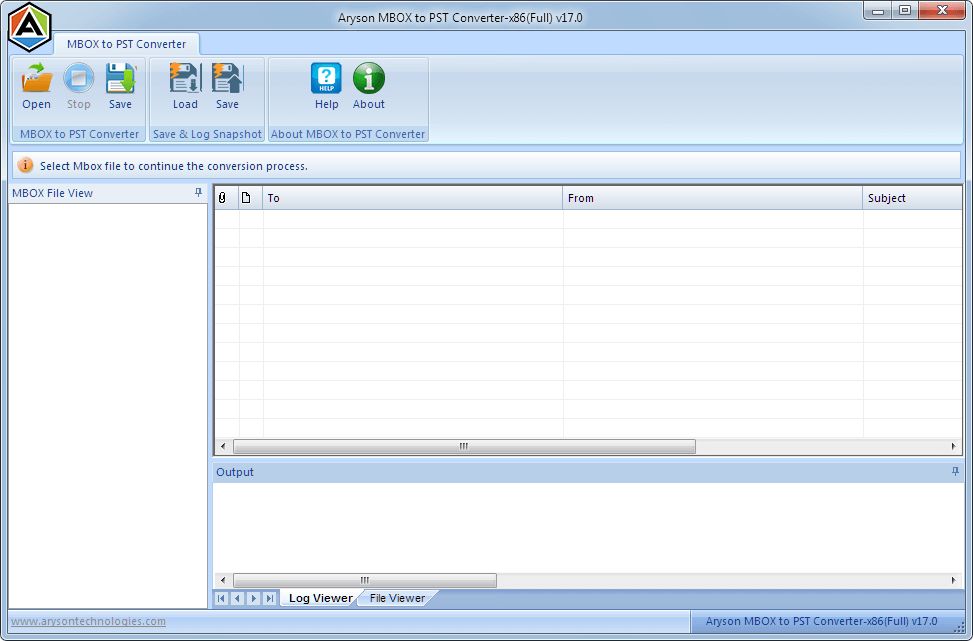Click the Aryson logo application button
Viewport: 973px width, 641px height.
click(x=29, y=27)
